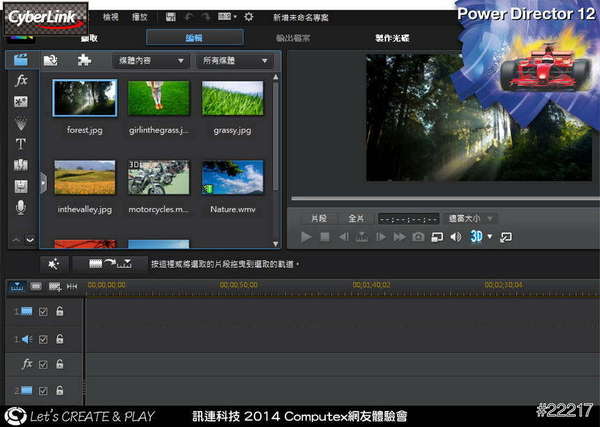Image resolution: width=600 pixels, height=427 pixels.
Task: Toggle the fx track enable checkbox
Action: [43, 364]
